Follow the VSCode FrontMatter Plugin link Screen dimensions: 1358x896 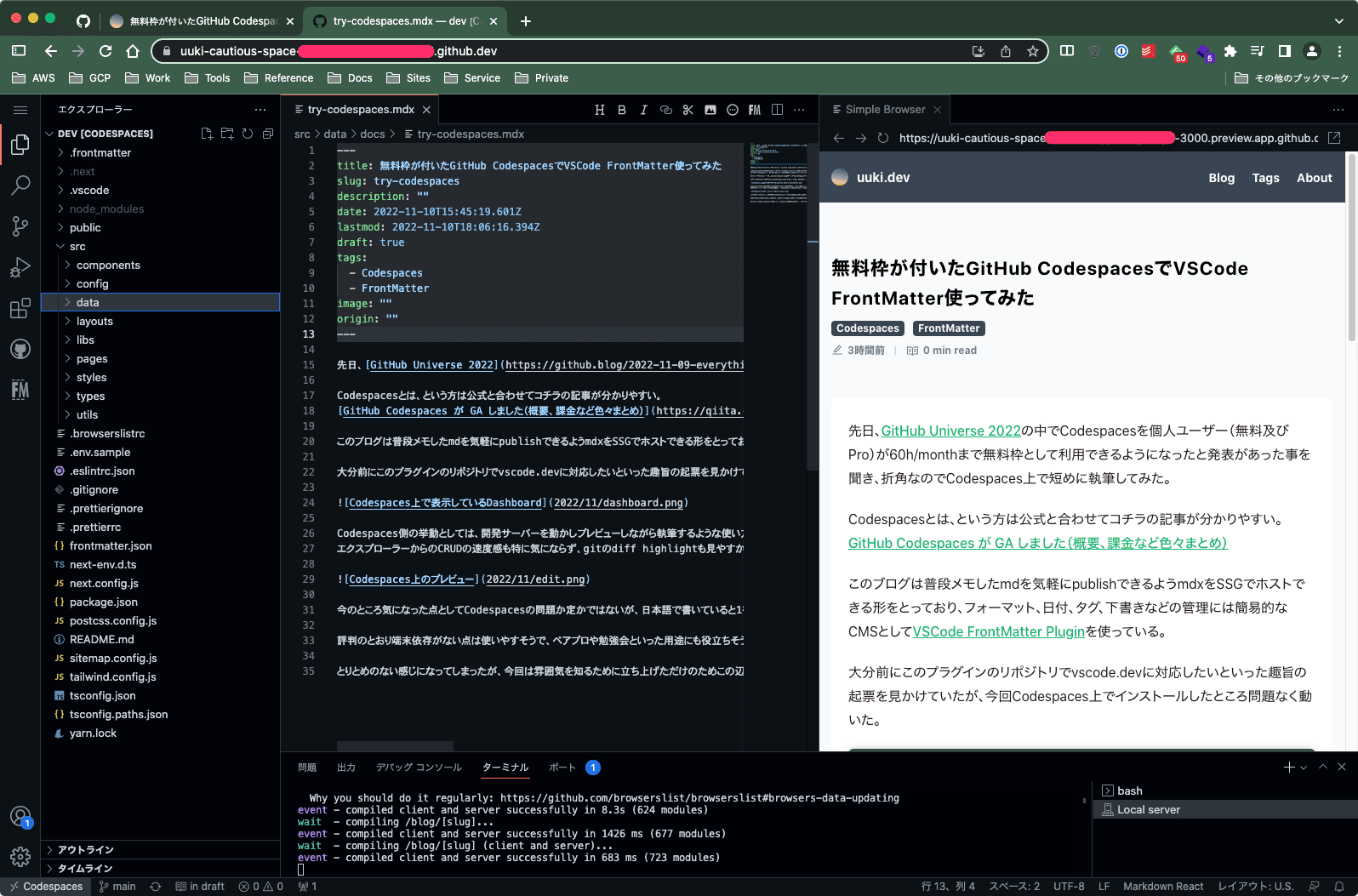pyautogui.click(x=998, y=631)
